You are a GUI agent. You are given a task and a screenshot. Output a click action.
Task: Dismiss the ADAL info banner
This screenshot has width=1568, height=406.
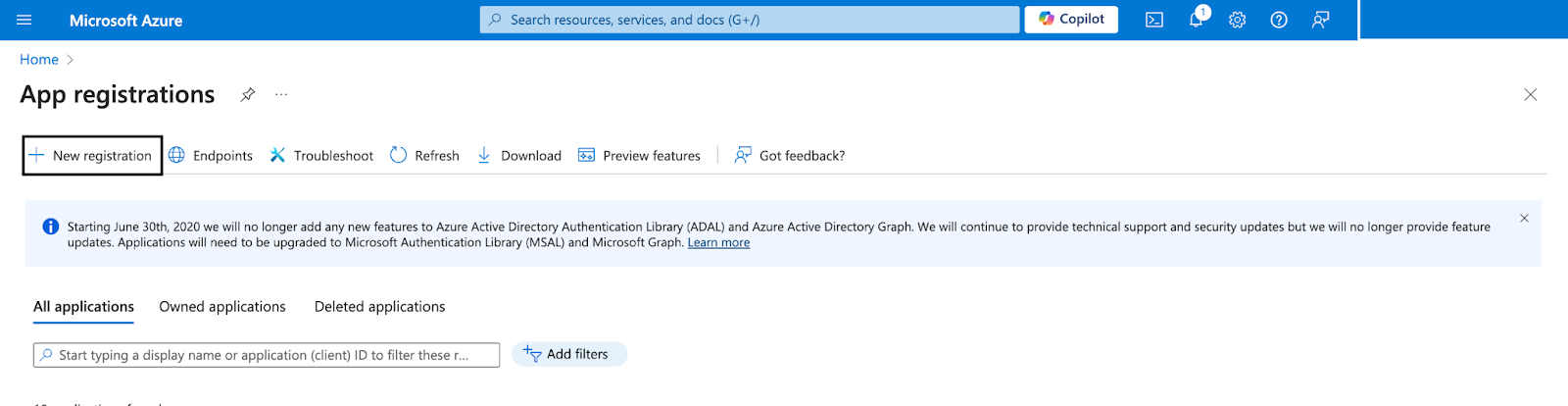click(x=1524, y=218)
